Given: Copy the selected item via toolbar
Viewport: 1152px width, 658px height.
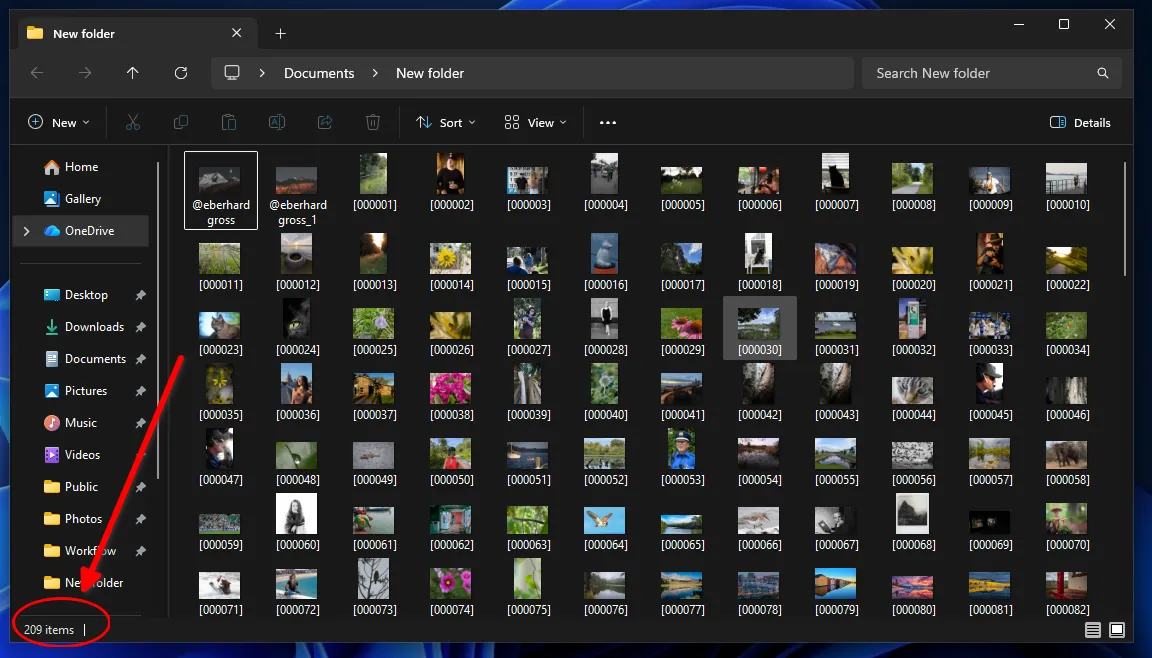Looking at the screenshot, I should 180,122.
